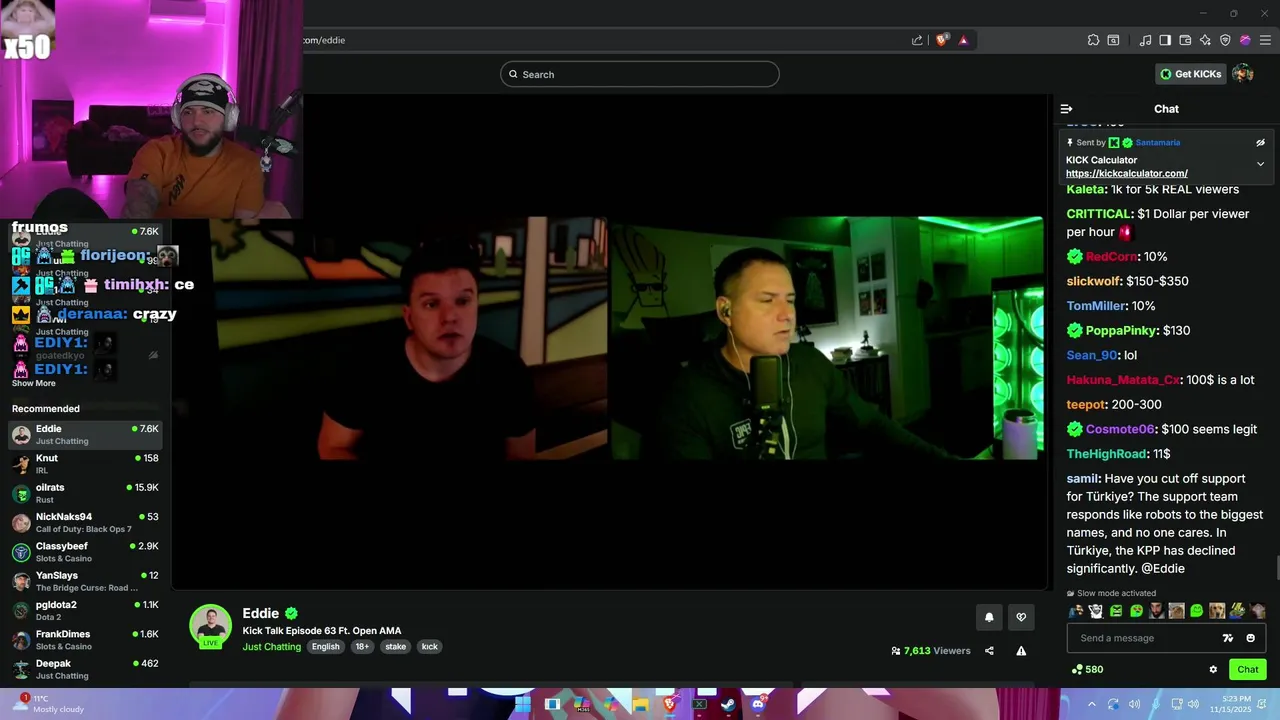
Task: Open Knut channel in Recommended
Action: pyautogui.click(x=85, y=464)
